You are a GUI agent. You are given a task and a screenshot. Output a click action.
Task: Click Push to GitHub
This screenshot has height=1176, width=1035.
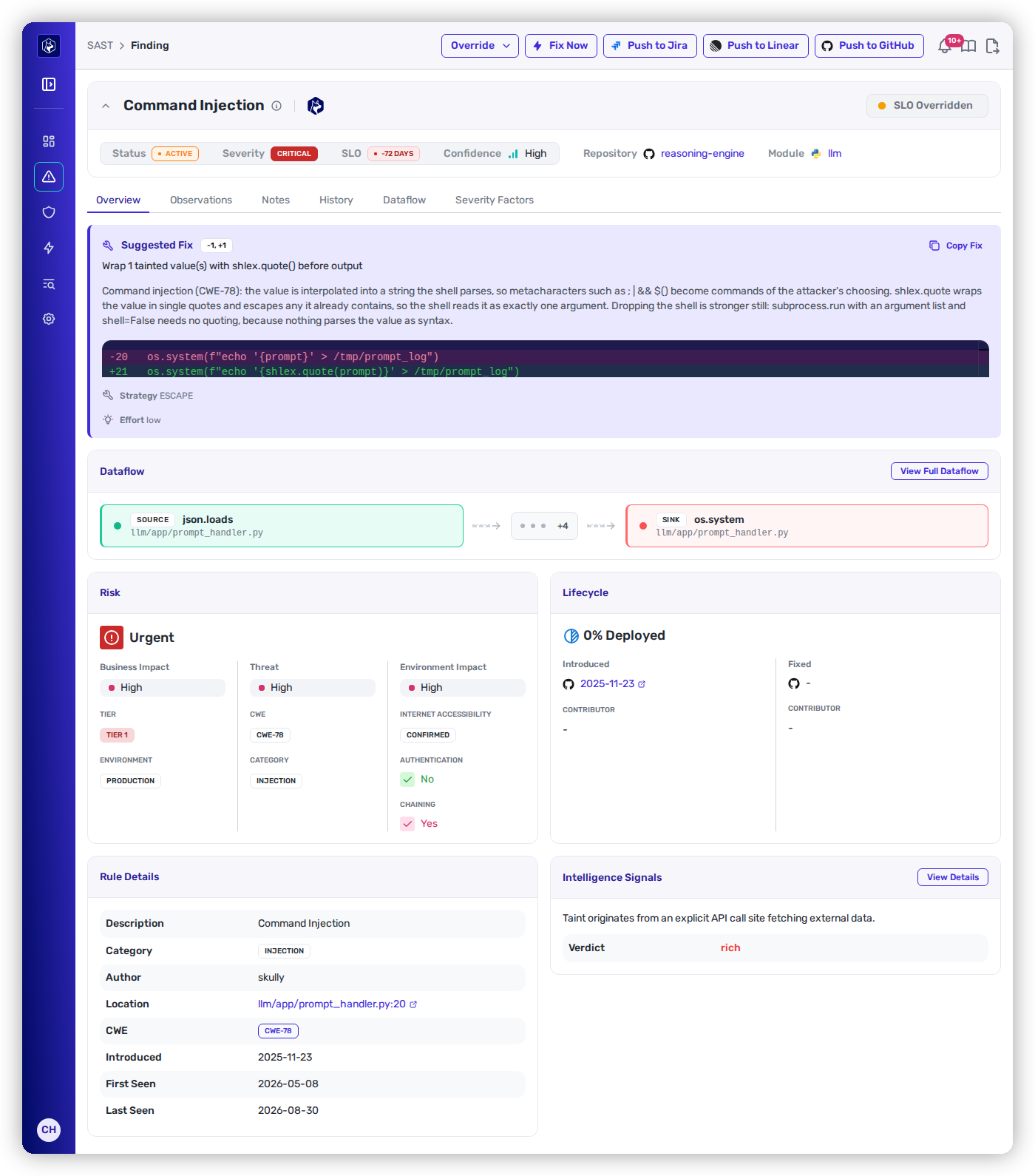tap(869, 46)
